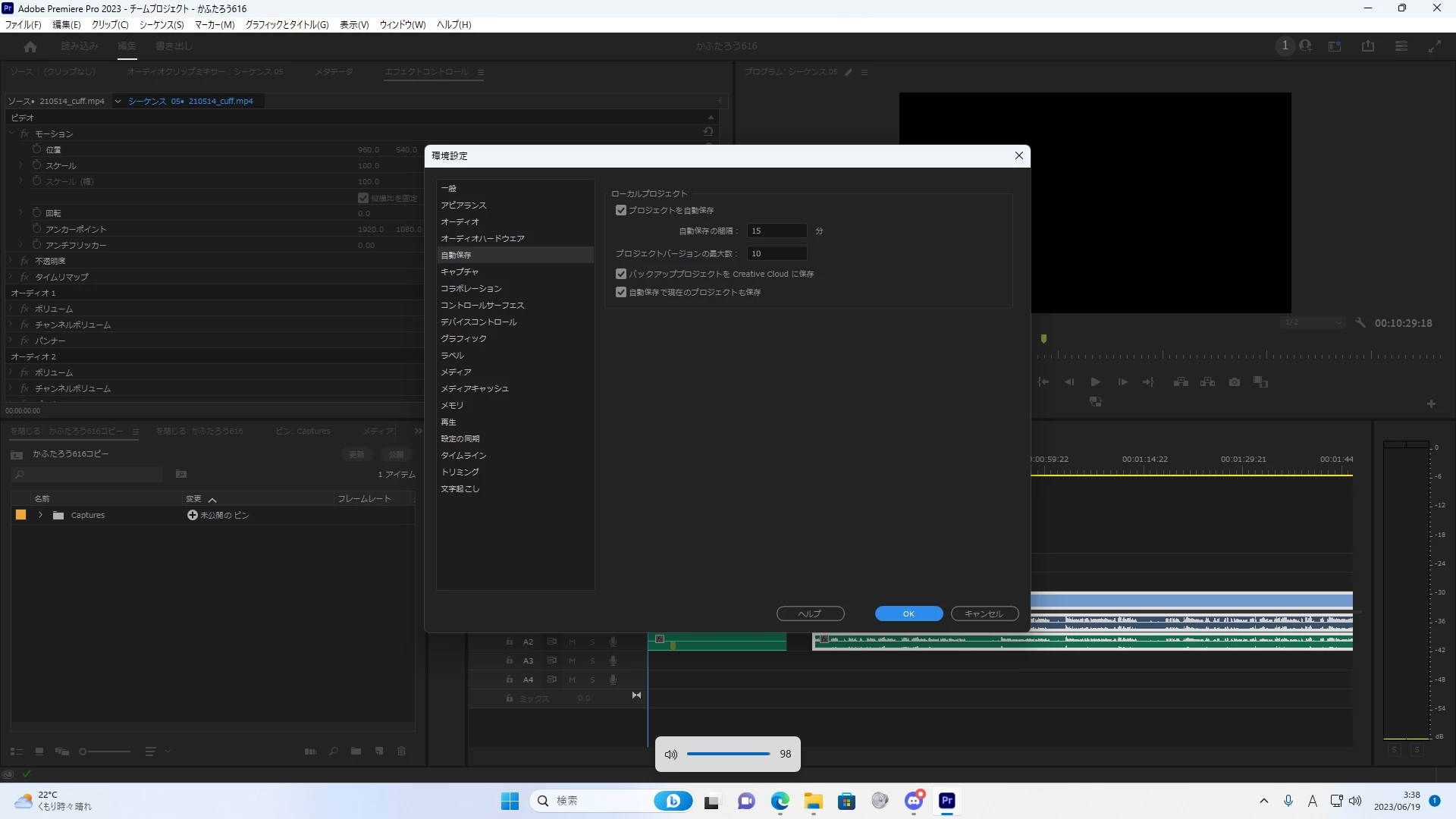This screenshot has width=1456, height=819.
Task: Click the program monitor wrench settings icon
Action: [1360, 322]
